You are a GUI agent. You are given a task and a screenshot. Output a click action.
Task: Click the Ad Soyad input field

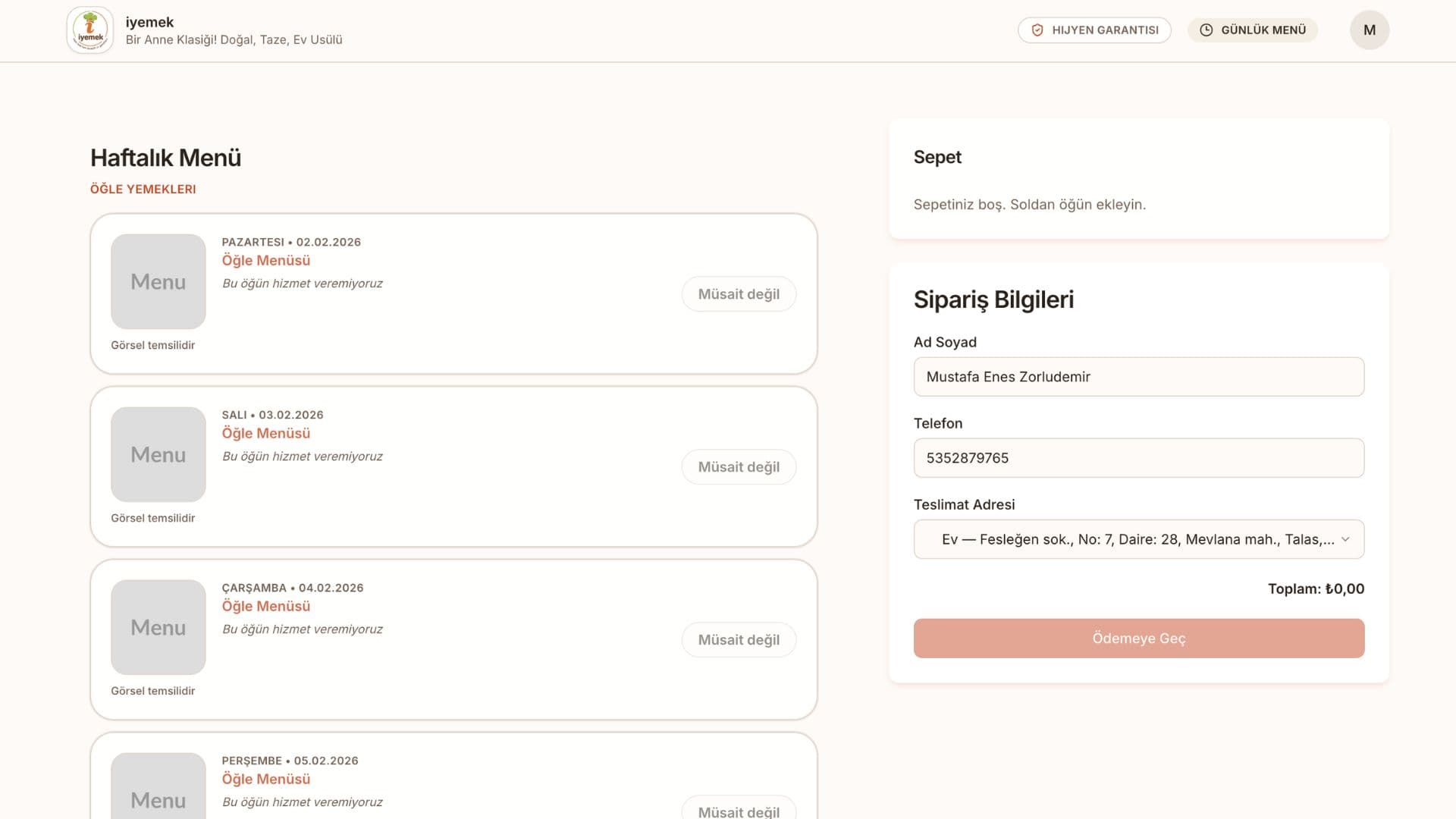click(x=1138, y=377)
